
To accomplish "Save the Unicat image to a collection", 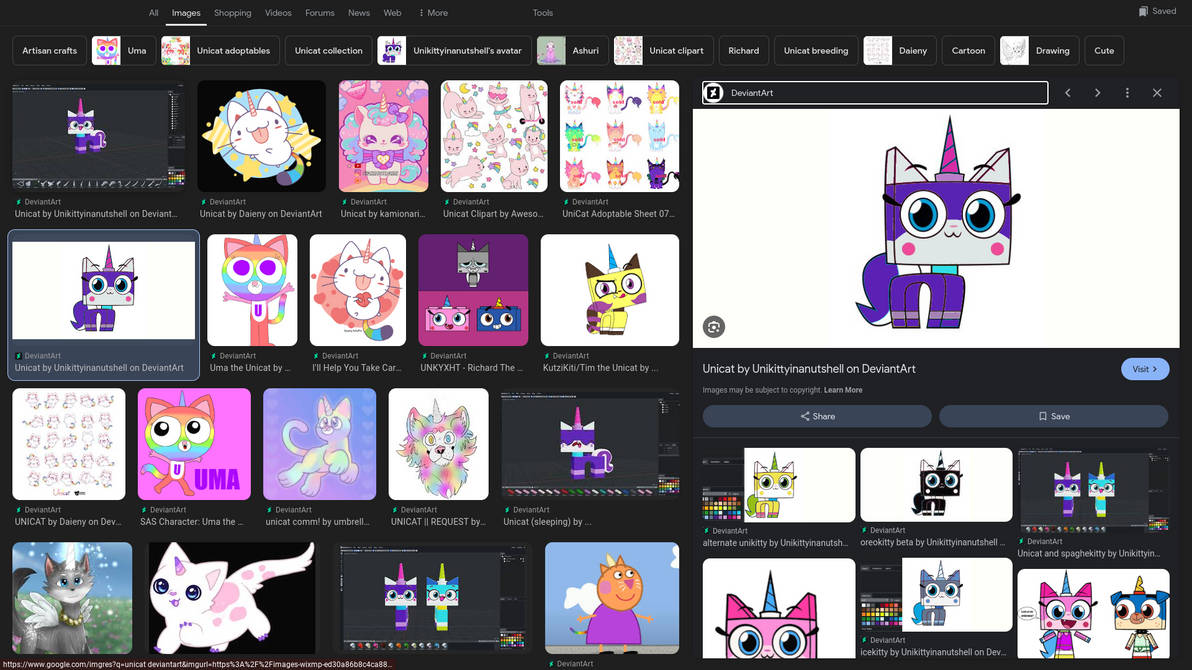I will point(1053,416).
